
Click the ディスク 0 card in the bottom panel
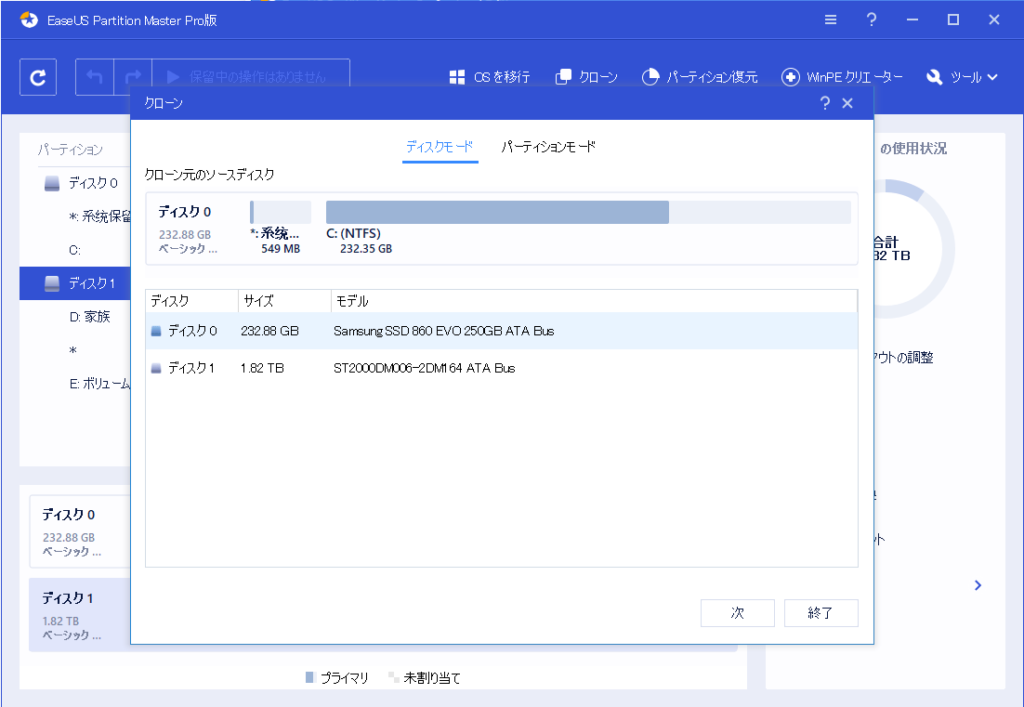80,531
